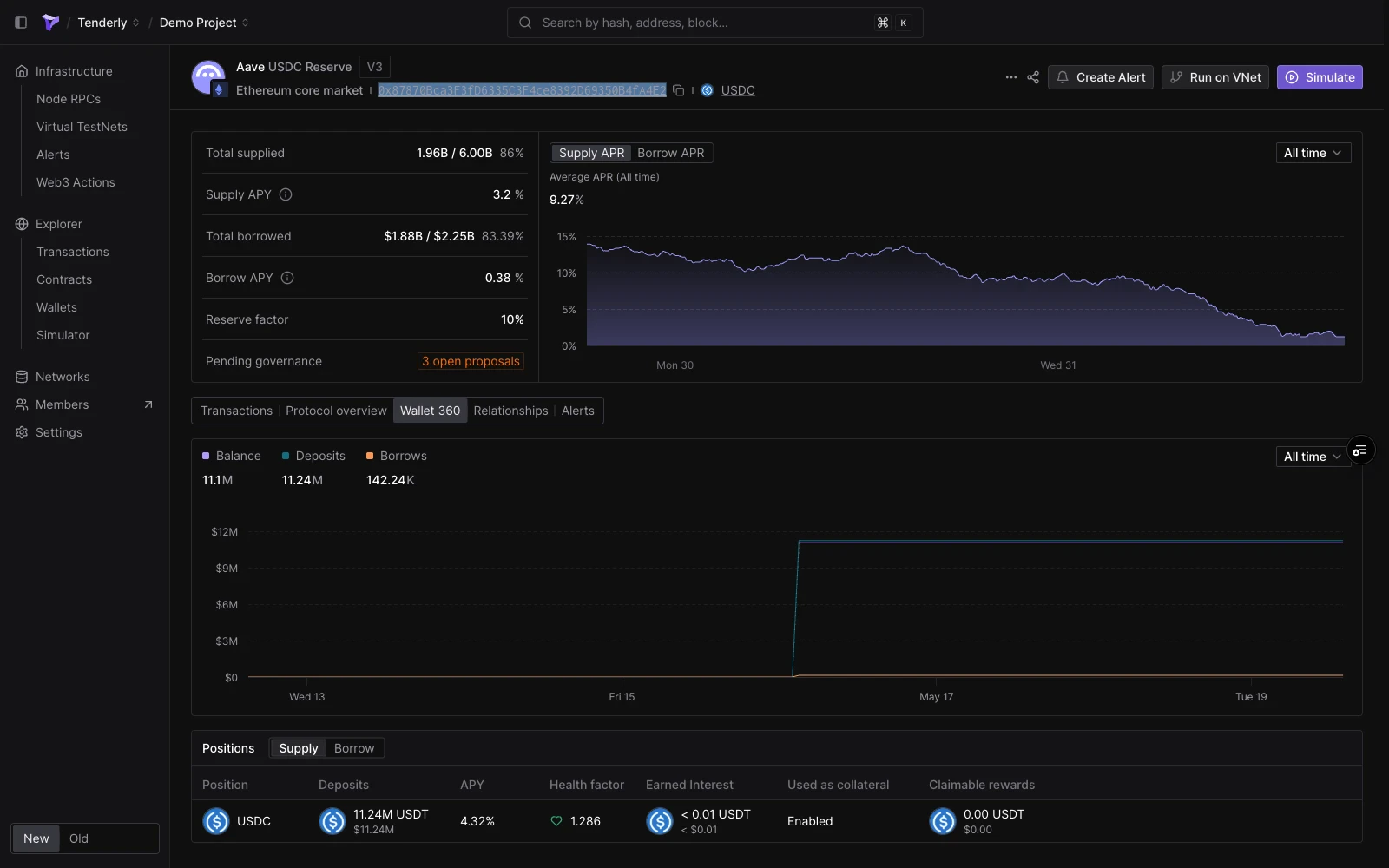Switch chart to Borrow APR

(x=671, y=153)
